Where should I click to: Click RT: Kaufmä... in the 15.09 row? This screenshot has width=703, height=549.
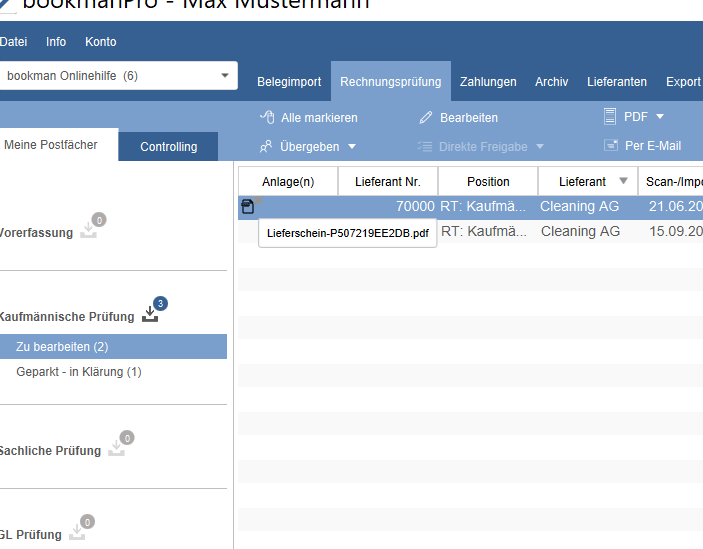pyautogui.click(x=484, y=231)
